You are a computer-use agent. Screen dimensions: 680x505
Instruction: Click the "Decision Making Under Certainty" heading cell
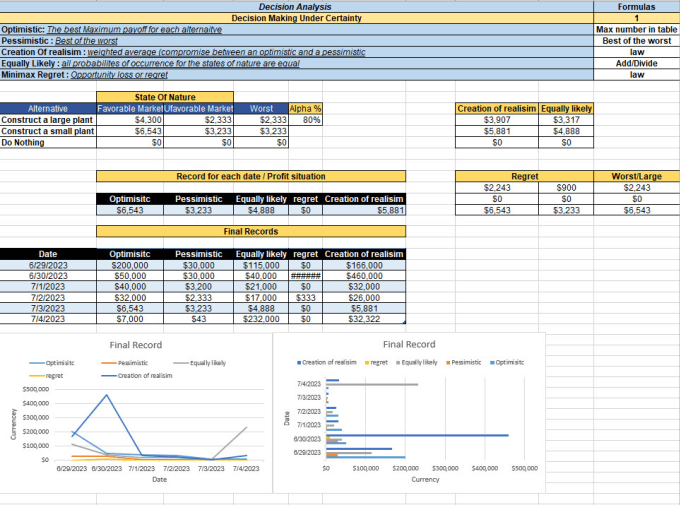tap(296, 18)
